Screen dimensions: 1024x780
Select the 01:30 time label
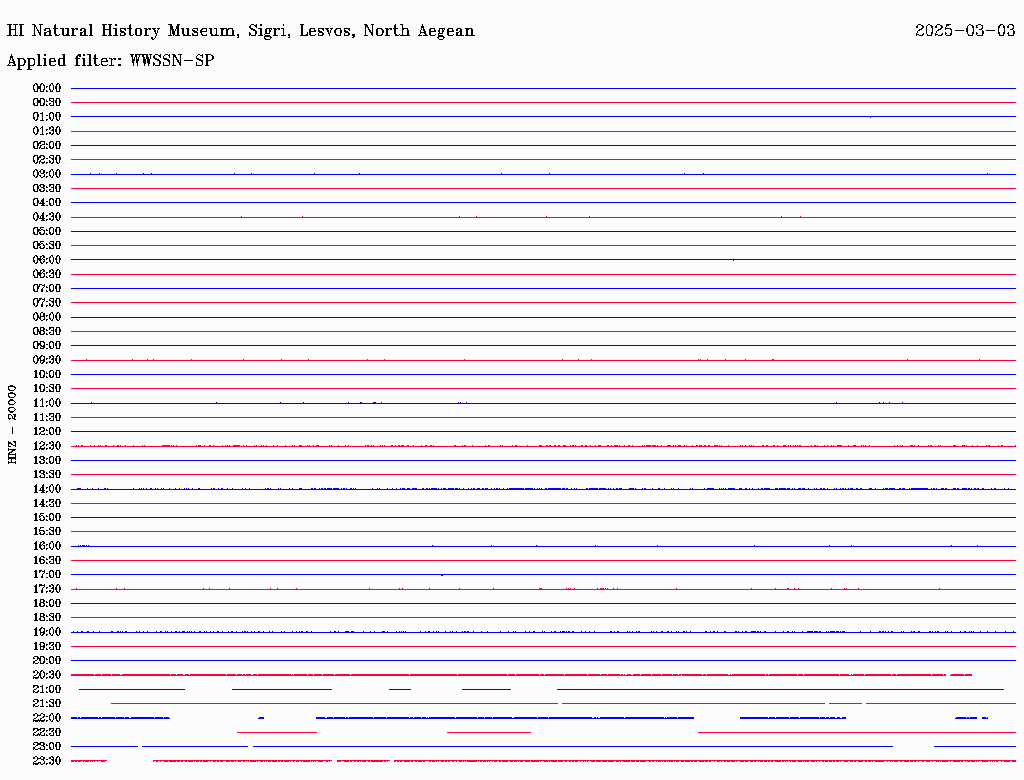click(x=47, y=131)
